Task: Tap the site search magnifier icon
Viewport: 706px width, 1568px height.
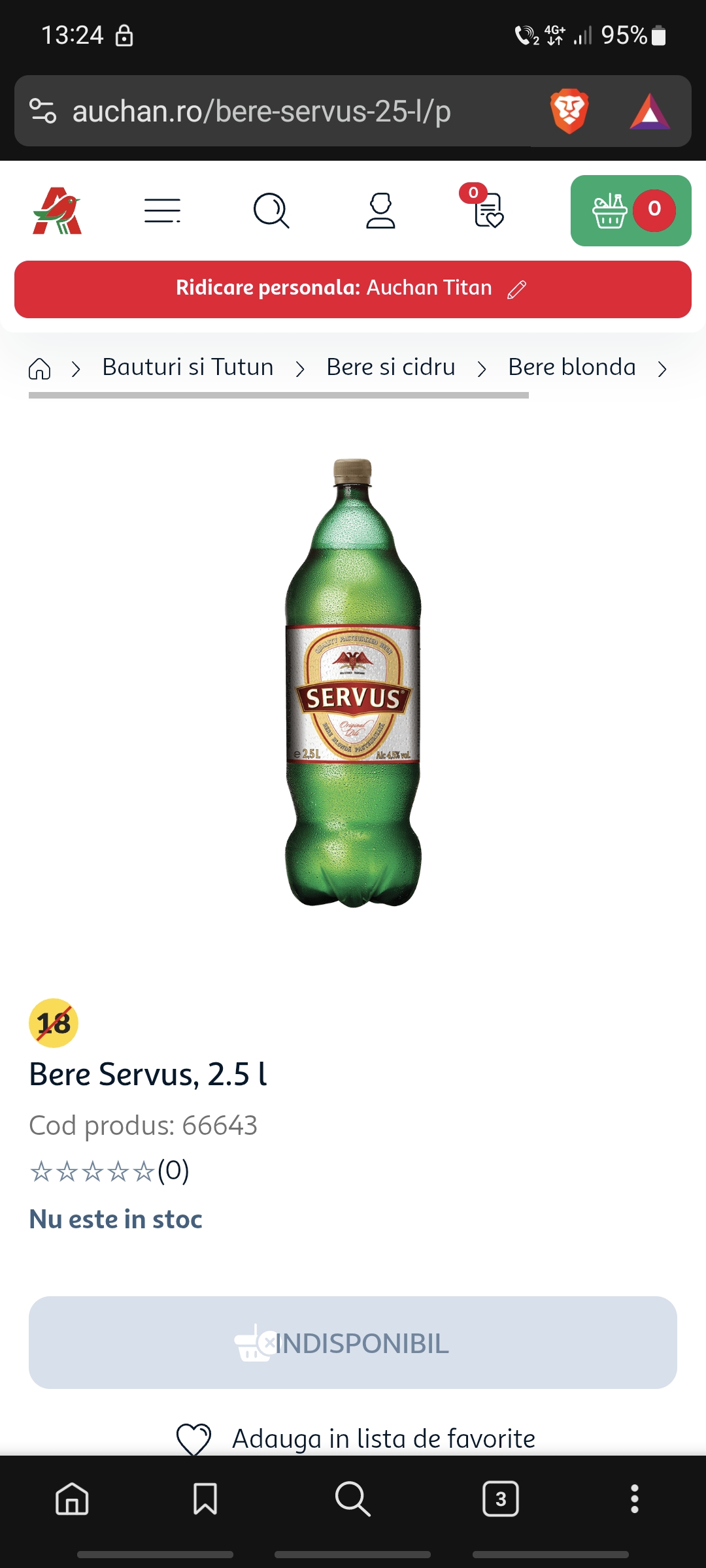Action: pos(271,210)
